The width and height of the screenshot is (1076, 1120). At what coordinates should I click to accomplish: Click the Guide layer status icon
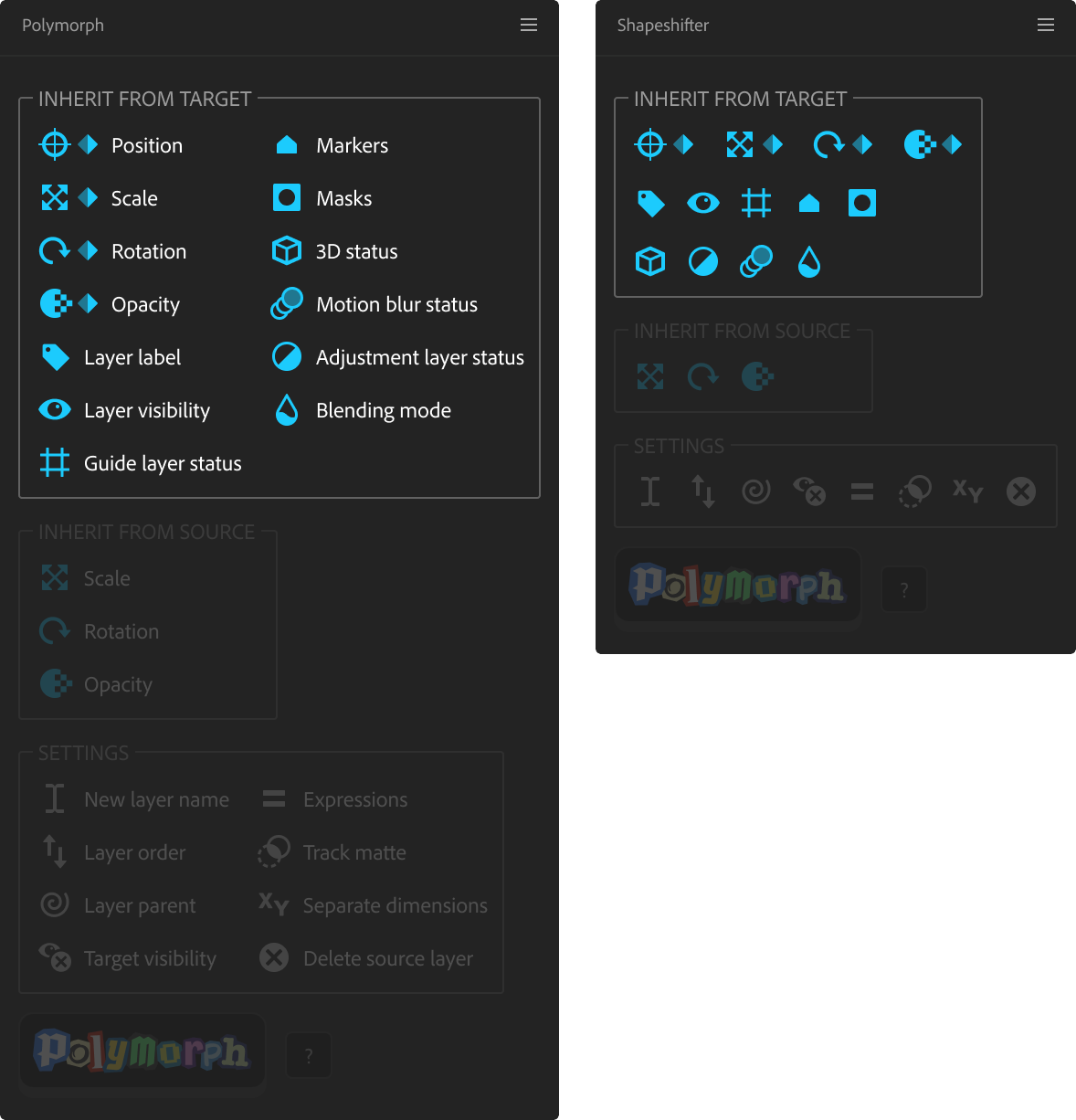(54, 463)
